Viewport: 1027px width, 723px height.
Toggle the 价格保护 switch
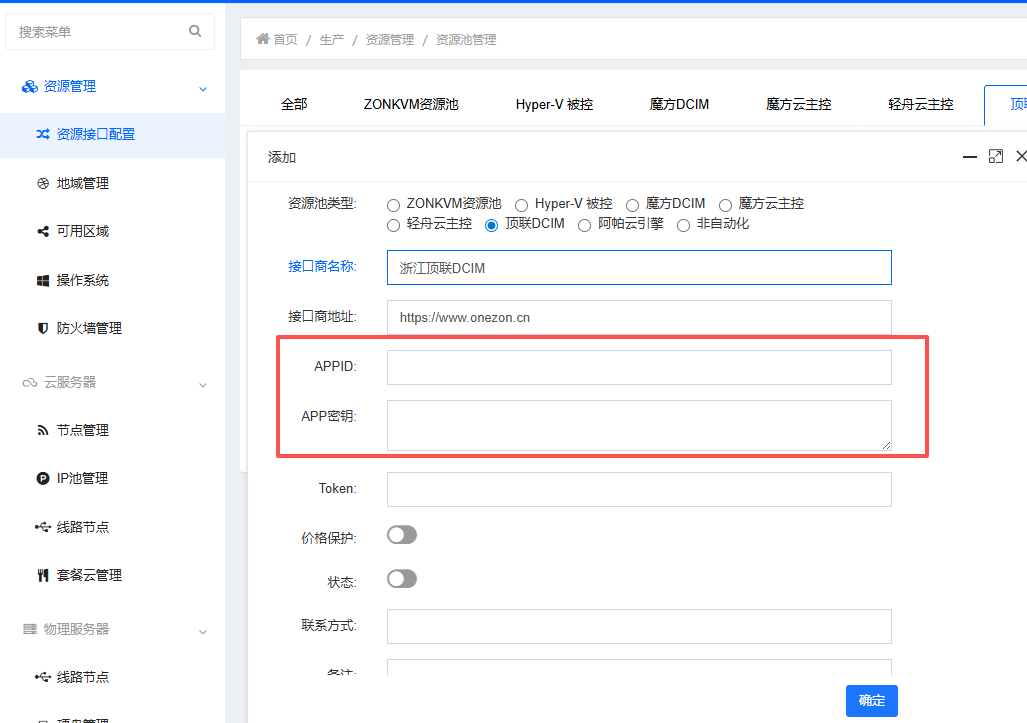(401, 535)
